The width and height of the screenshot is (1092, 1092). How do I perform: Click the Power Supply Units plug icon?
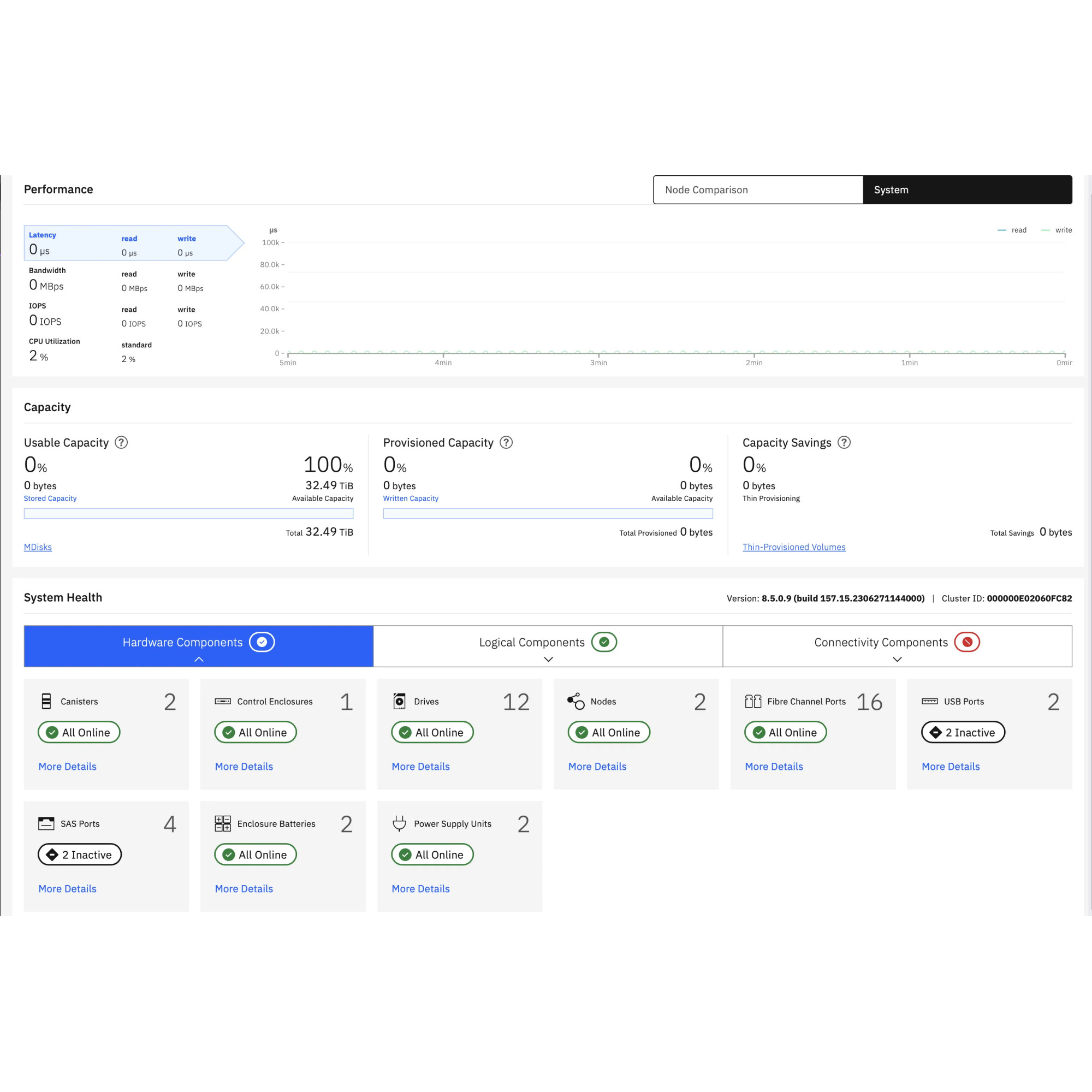click(x=399, y=823)
